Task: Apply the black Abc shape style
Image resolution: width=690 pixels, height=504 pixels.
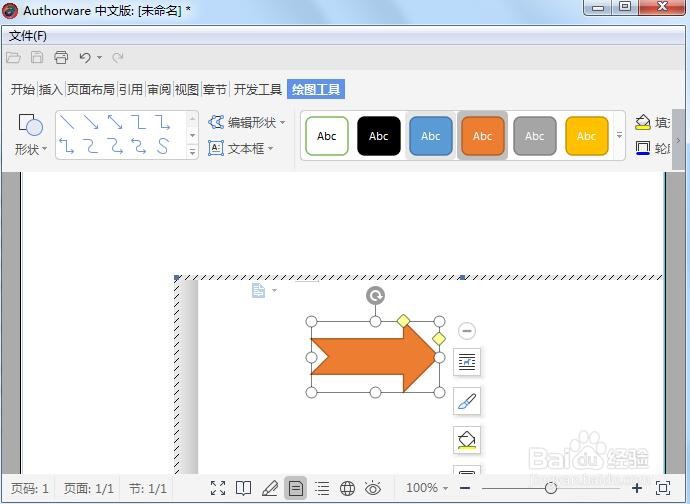Action: point(379,136)
